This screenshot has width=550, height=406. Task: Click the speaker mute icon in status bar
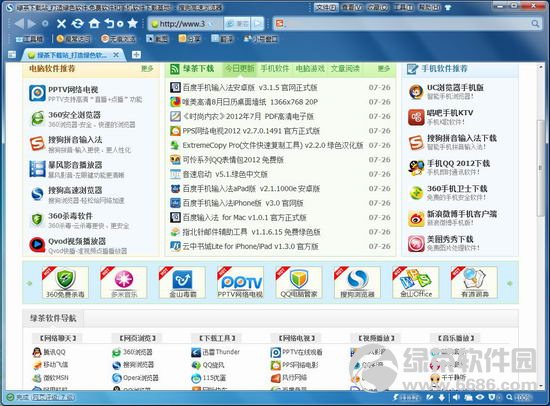click(456, 397)
